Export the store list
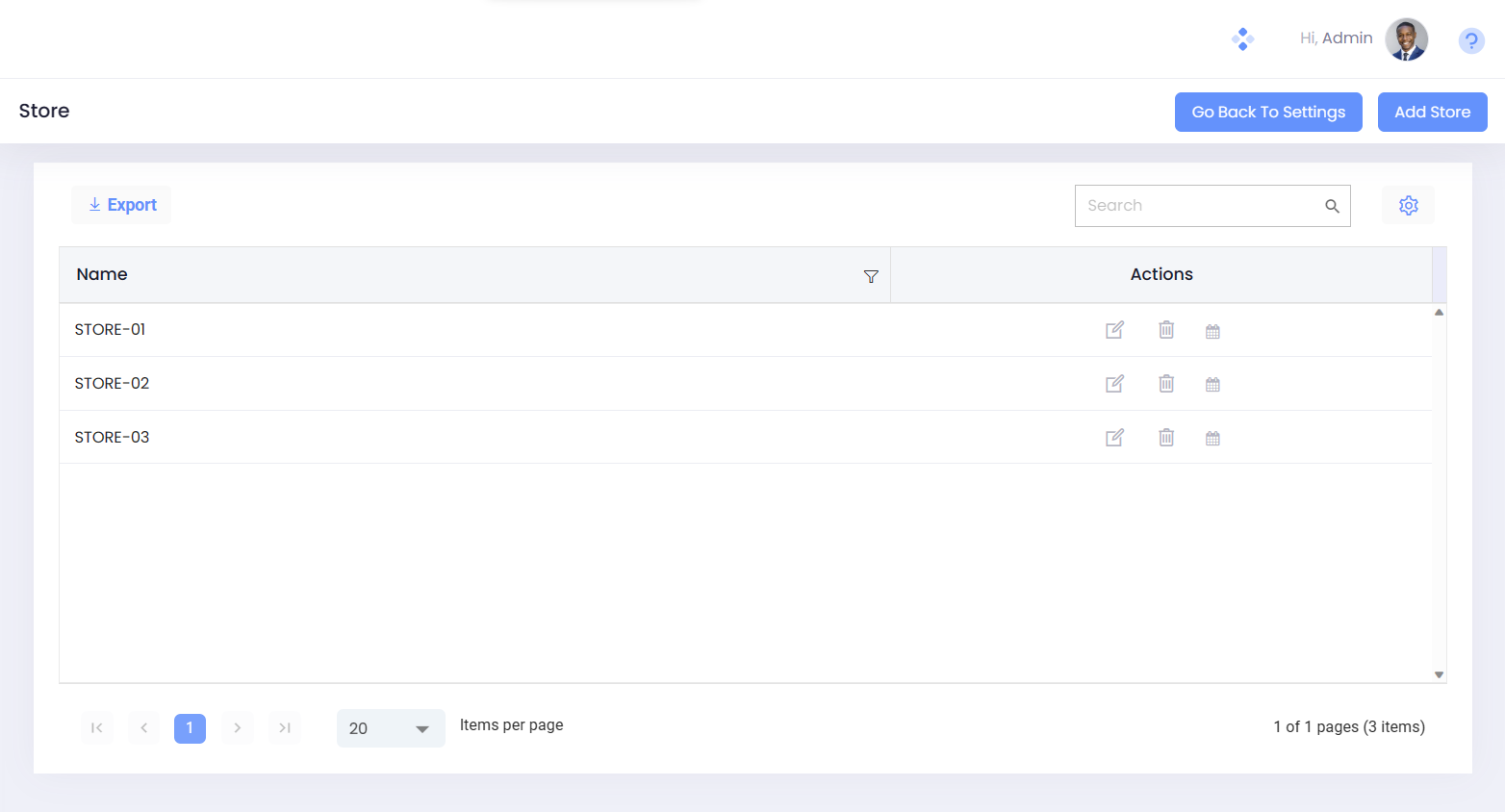 (x=121, y=205)
